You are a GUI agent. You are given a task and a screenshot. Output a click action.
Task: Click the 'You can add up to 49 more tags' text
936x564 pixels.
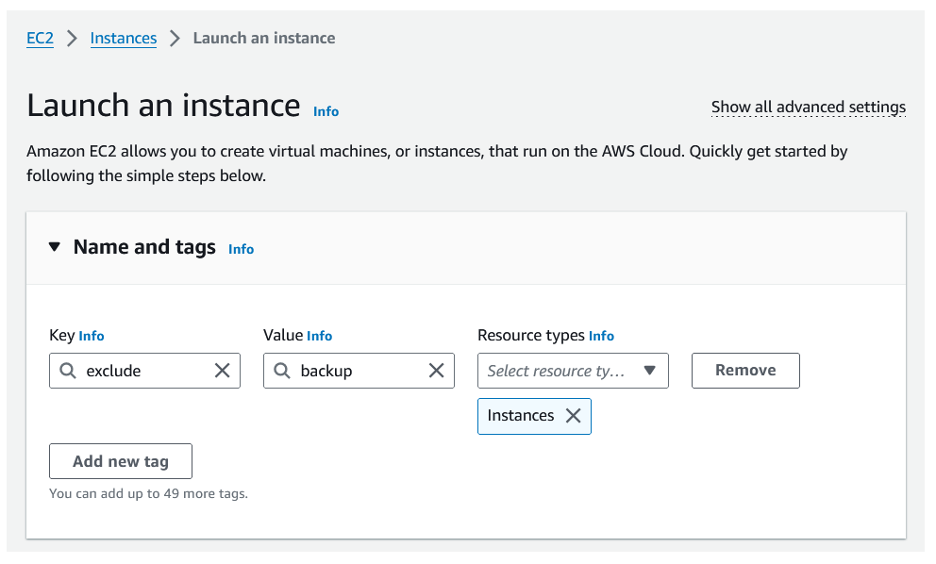coord(148,494)
